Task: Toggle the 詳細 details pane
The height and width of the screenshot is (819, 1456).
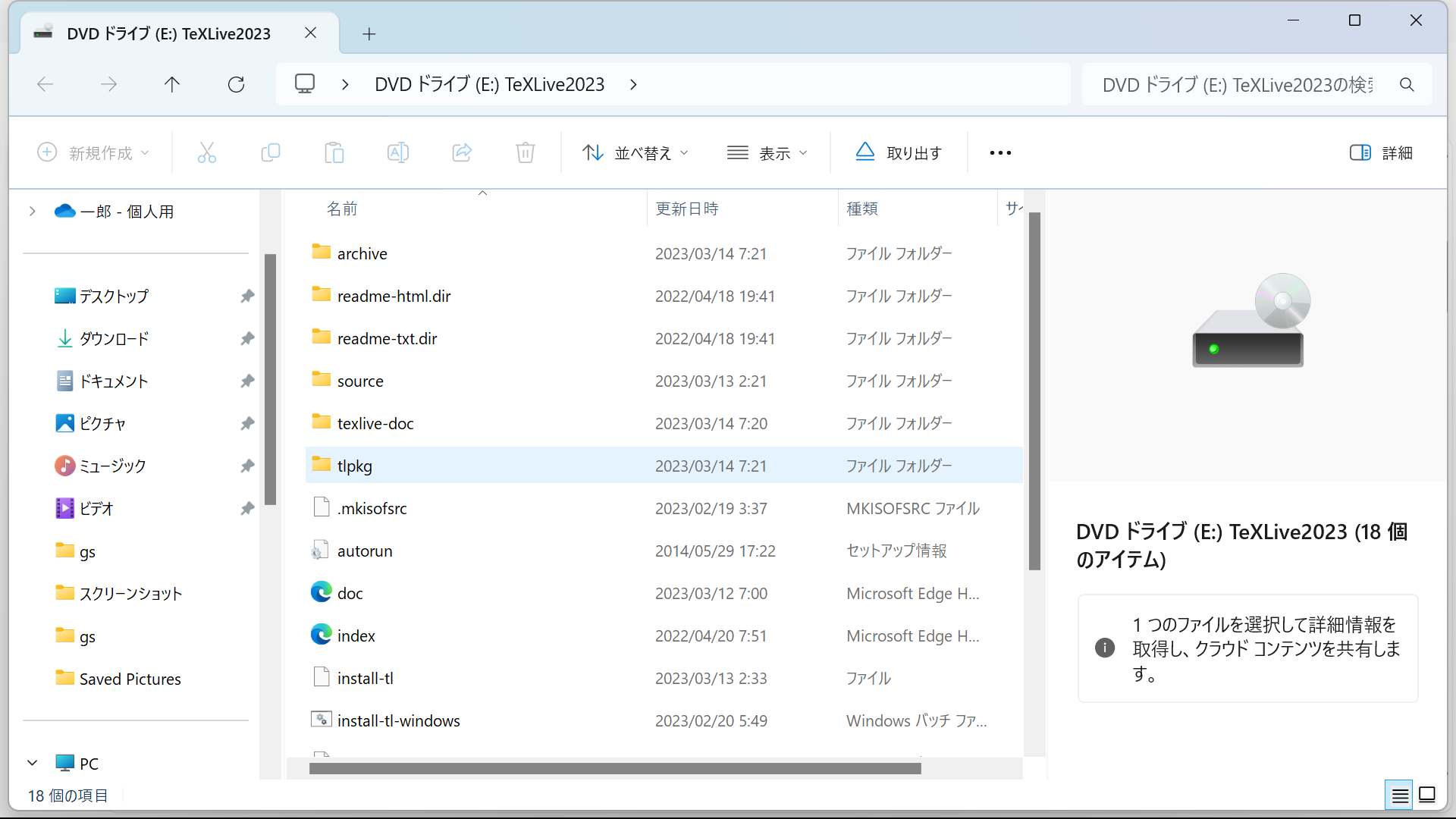Action: click(1380, 152)
